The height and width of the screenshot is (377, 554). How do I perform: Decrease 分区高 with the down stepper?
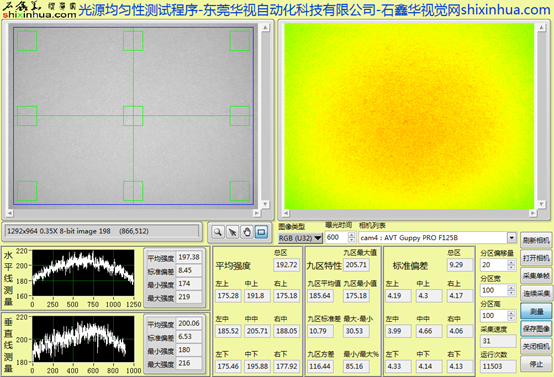[x=511, y=319]
